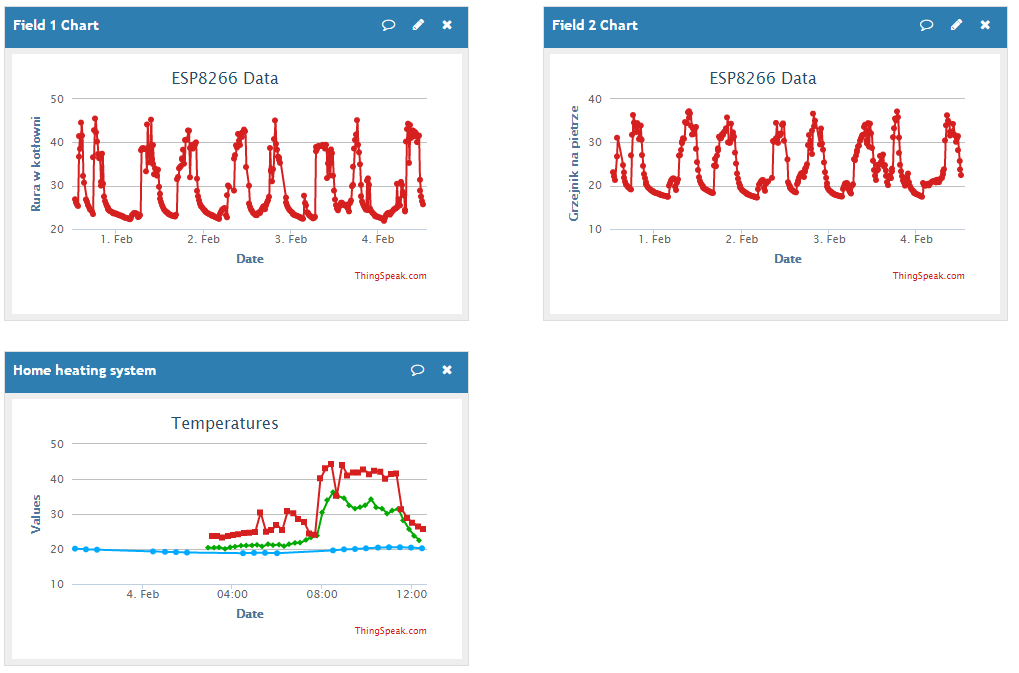Screen dimensions: 1019x673
Task: Edit Field 2 Chart with the pencil icon
Action: [x=956, y=25]
